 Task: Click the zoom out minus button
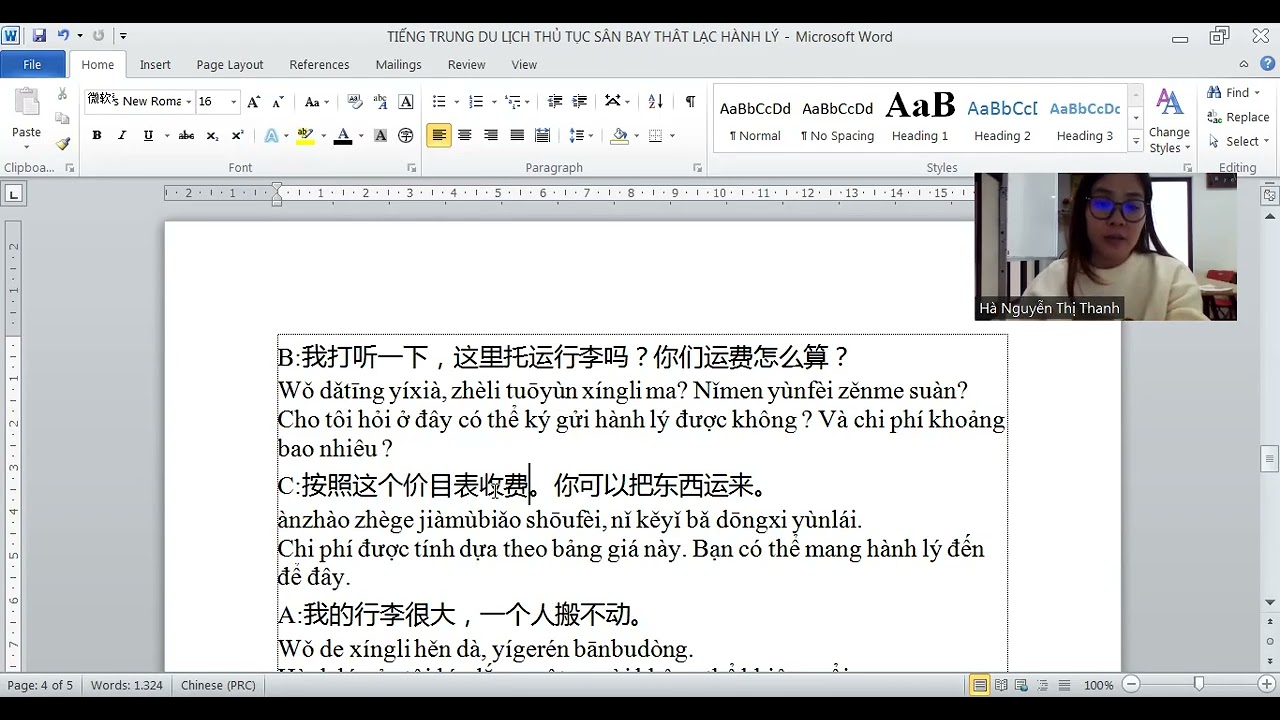[1131, 685]
